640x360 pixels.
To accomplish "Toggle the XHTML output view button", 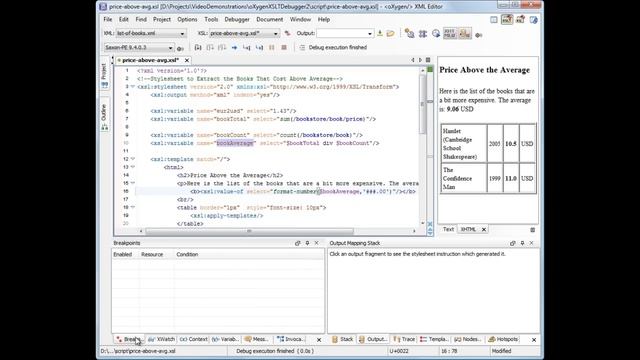I will point(450,34).
